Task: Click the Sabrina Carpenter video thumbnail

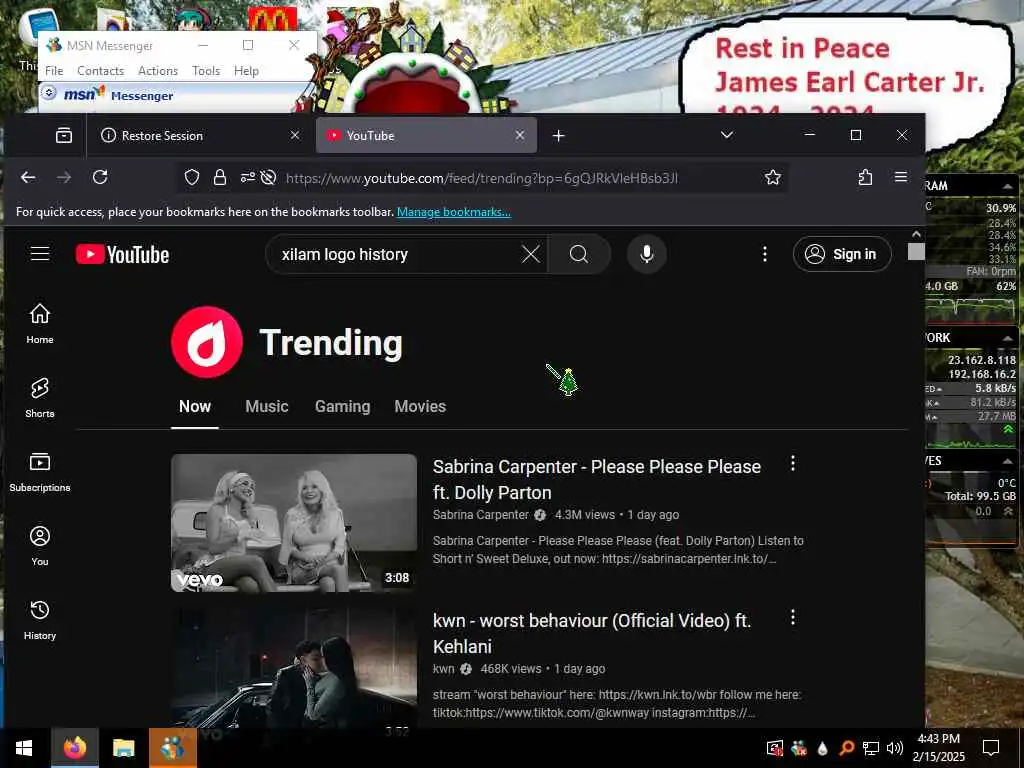Action: click(x=294, y=522)
